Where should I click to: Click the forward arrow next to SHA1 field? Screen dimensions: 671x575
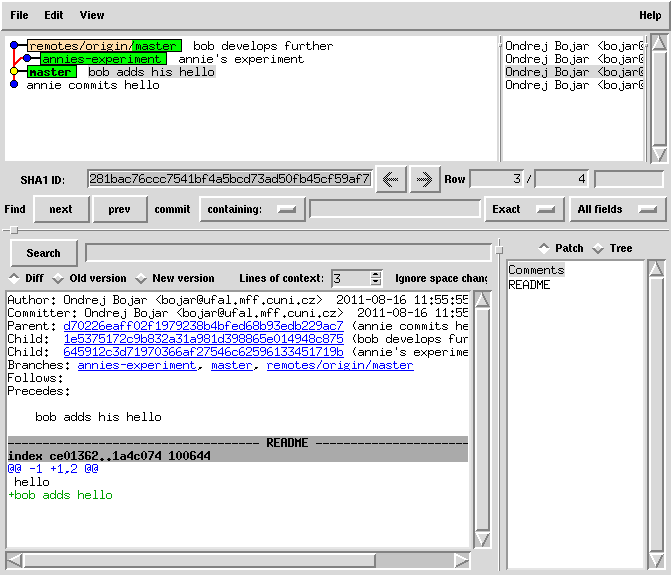click(424, 179)
